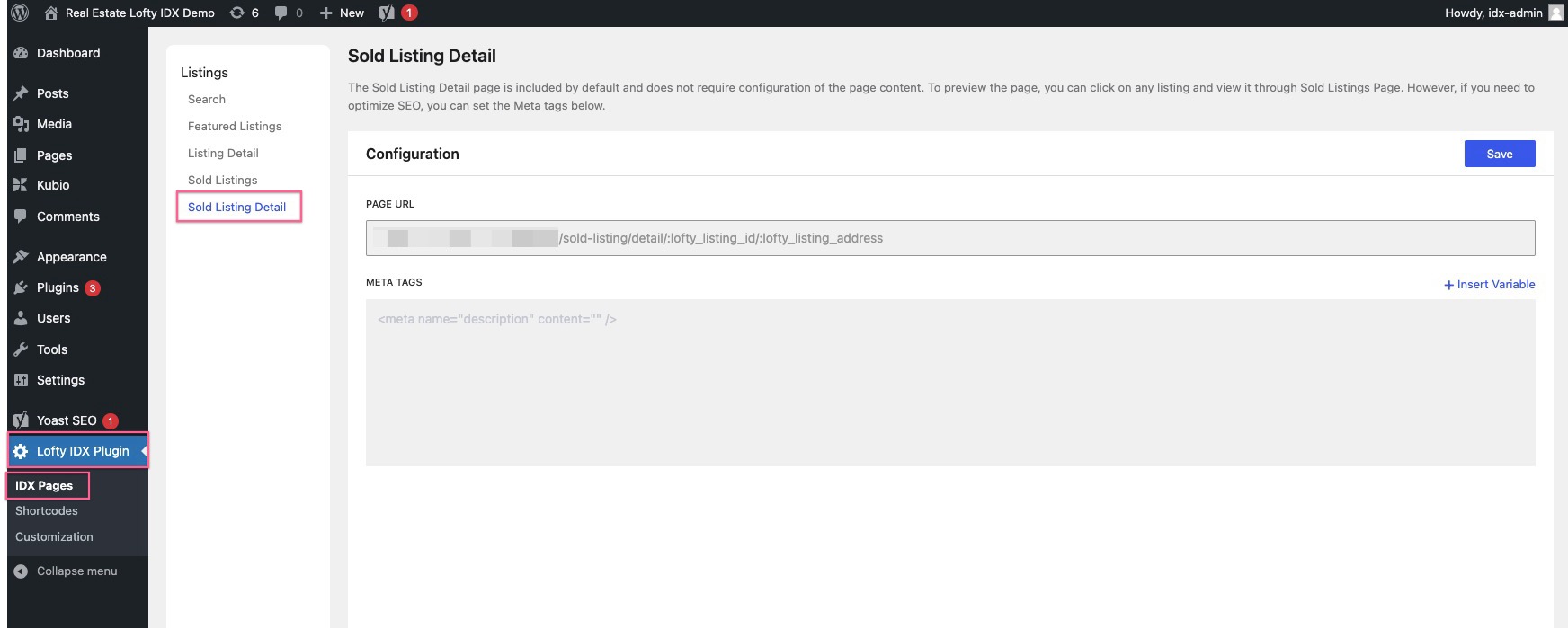Focus the Meta Tags text area
This screenshot has width=1568, height=628.
tap(950, 383)
